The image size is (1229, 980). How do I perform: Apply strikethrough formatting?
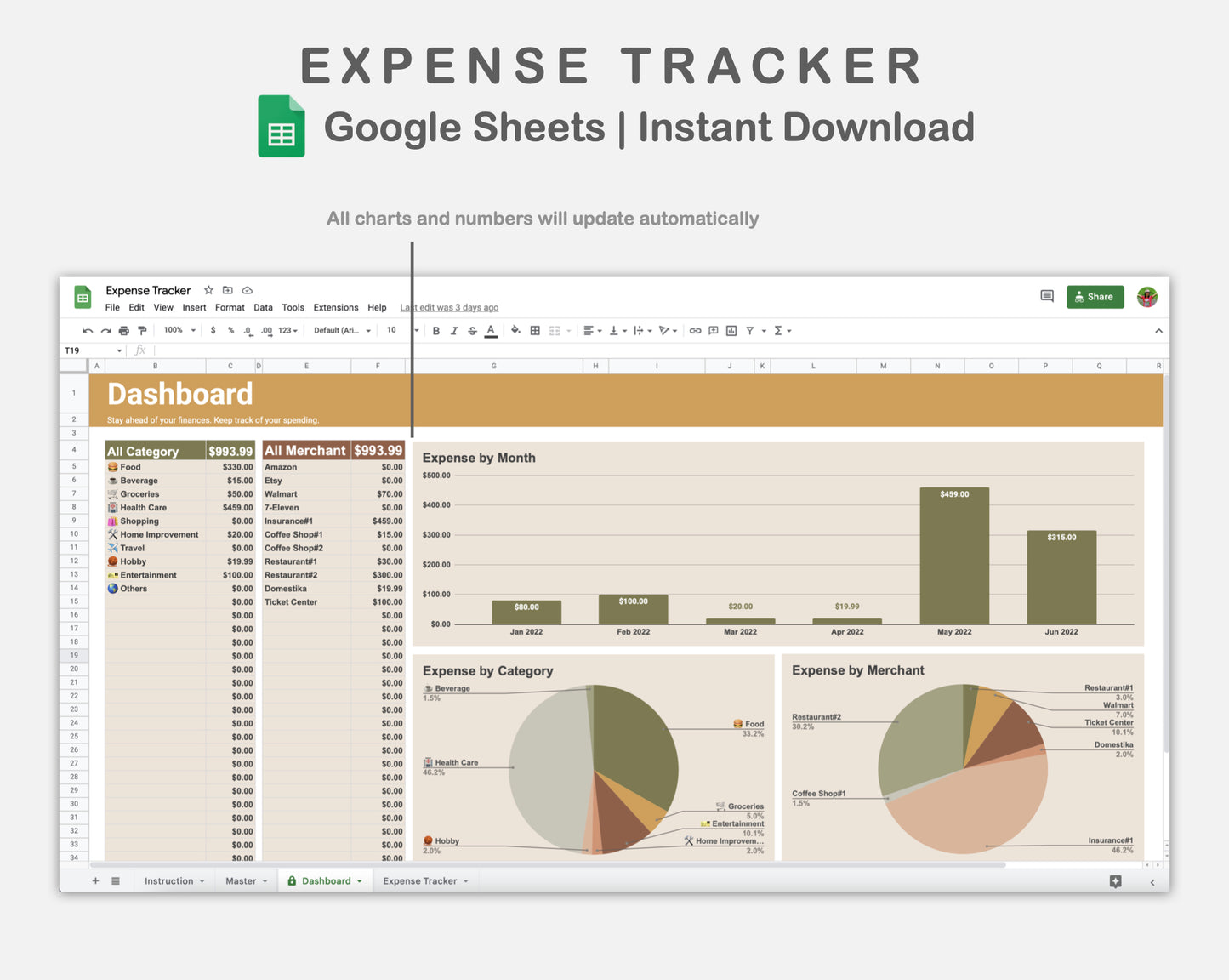tap(472, 330)
